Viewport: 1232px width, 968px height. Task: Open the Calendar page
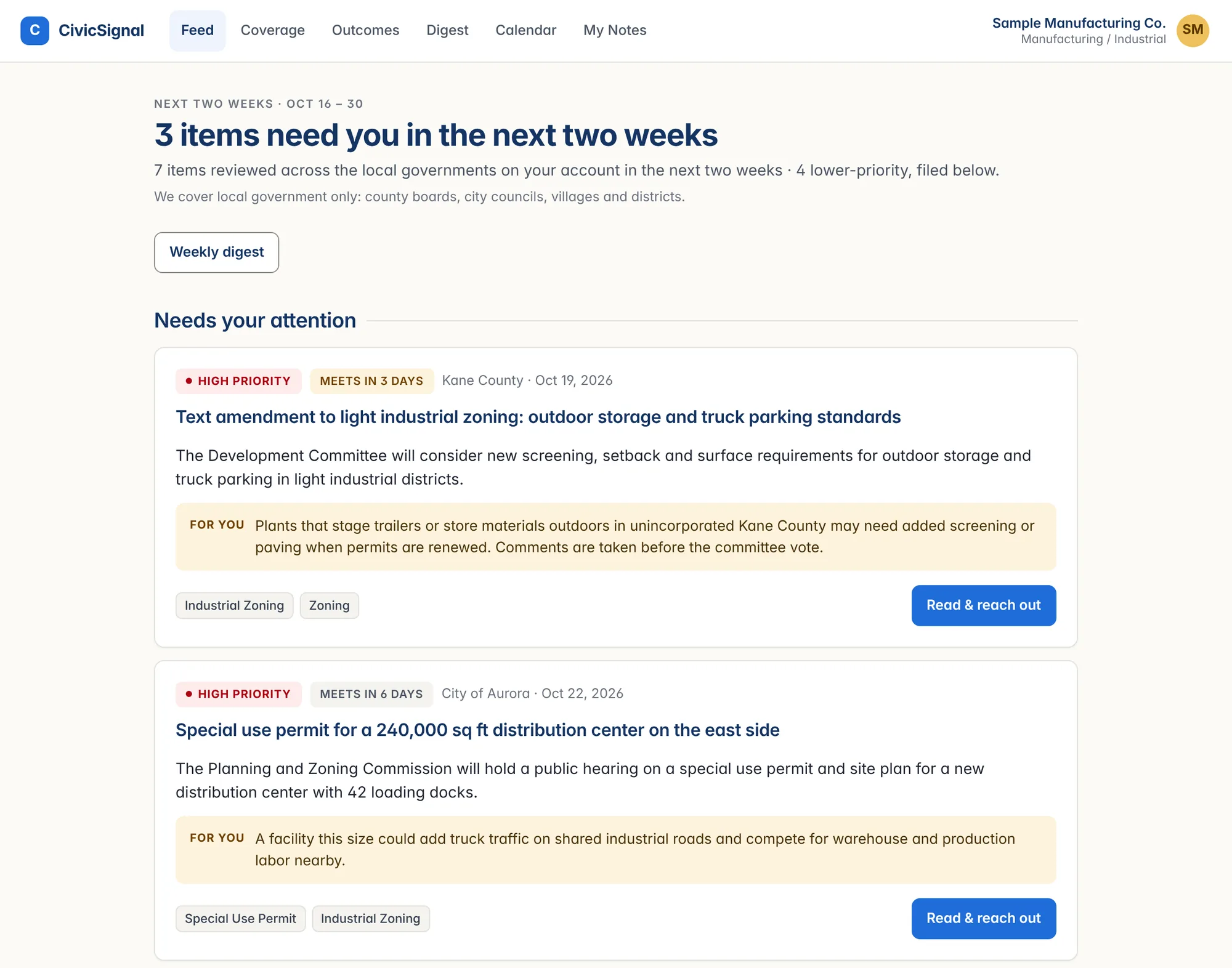(x=525, y=30)
